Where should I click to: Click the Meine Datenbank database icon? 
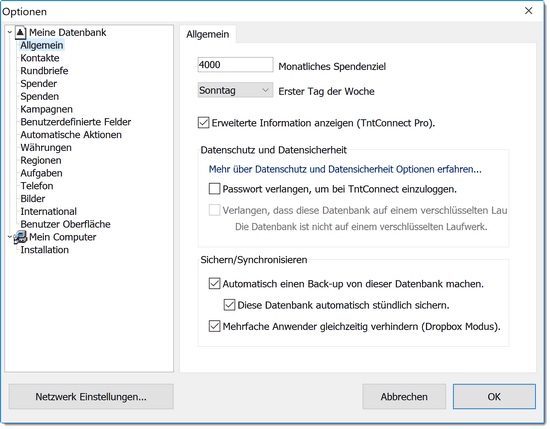pos(21,33)
